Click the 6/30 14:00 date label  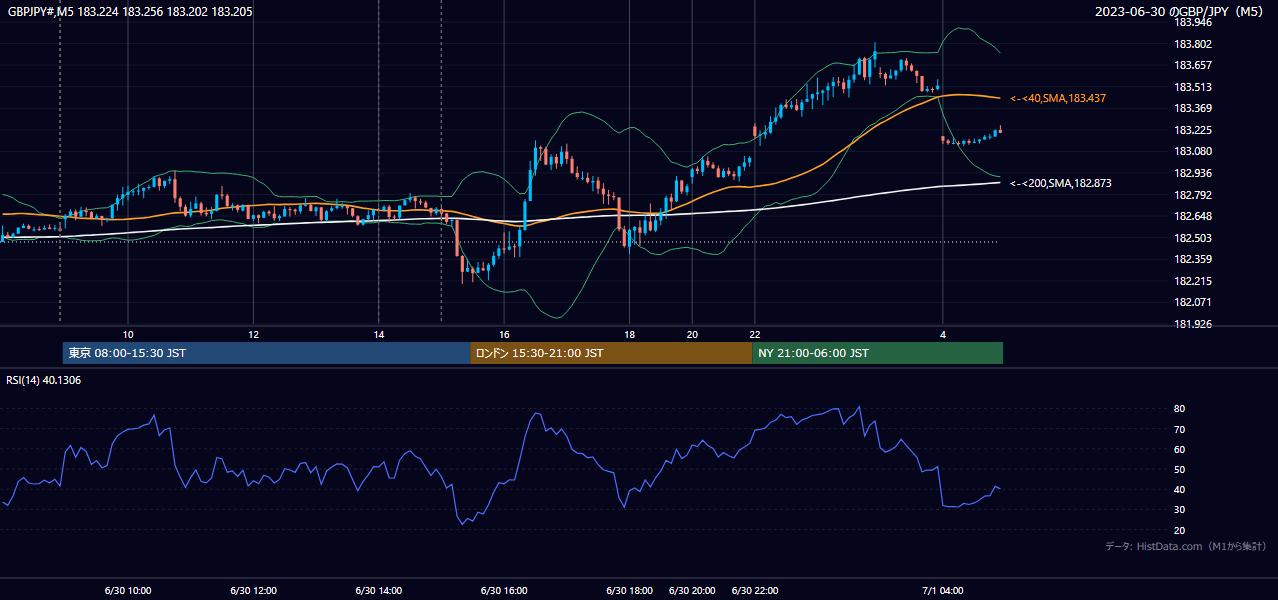(x=378, y=591)
